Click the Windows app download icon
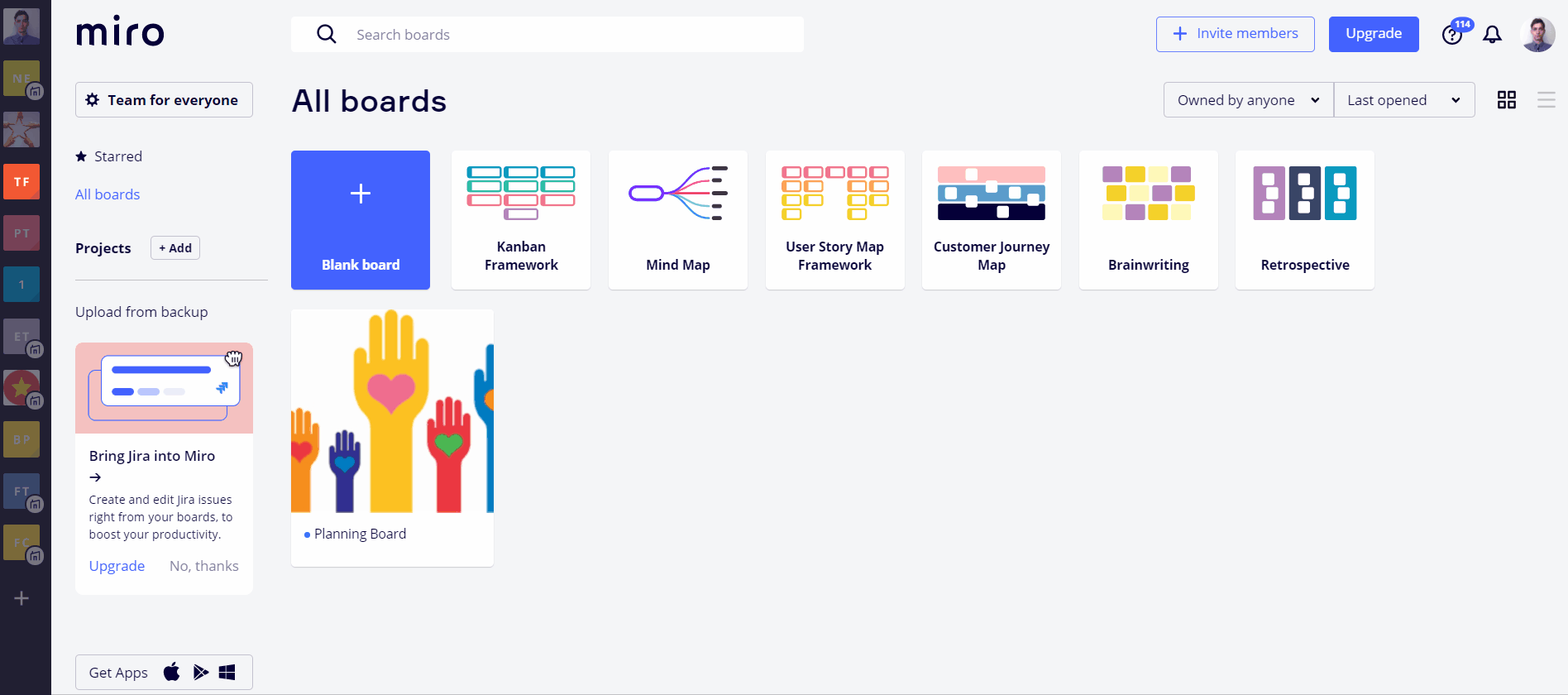 tap(227, 672)
